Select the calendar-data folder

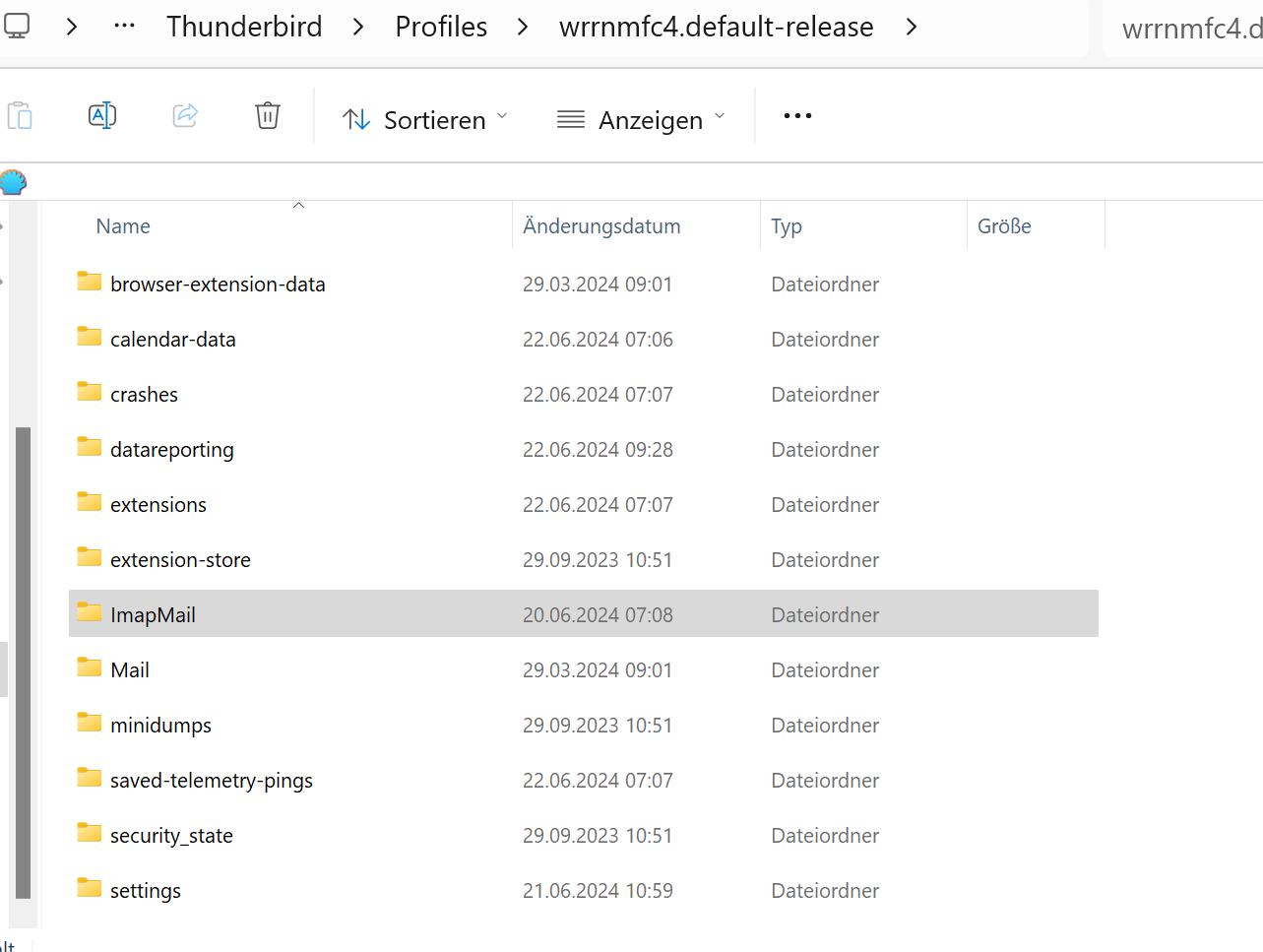tap(173, 340)
